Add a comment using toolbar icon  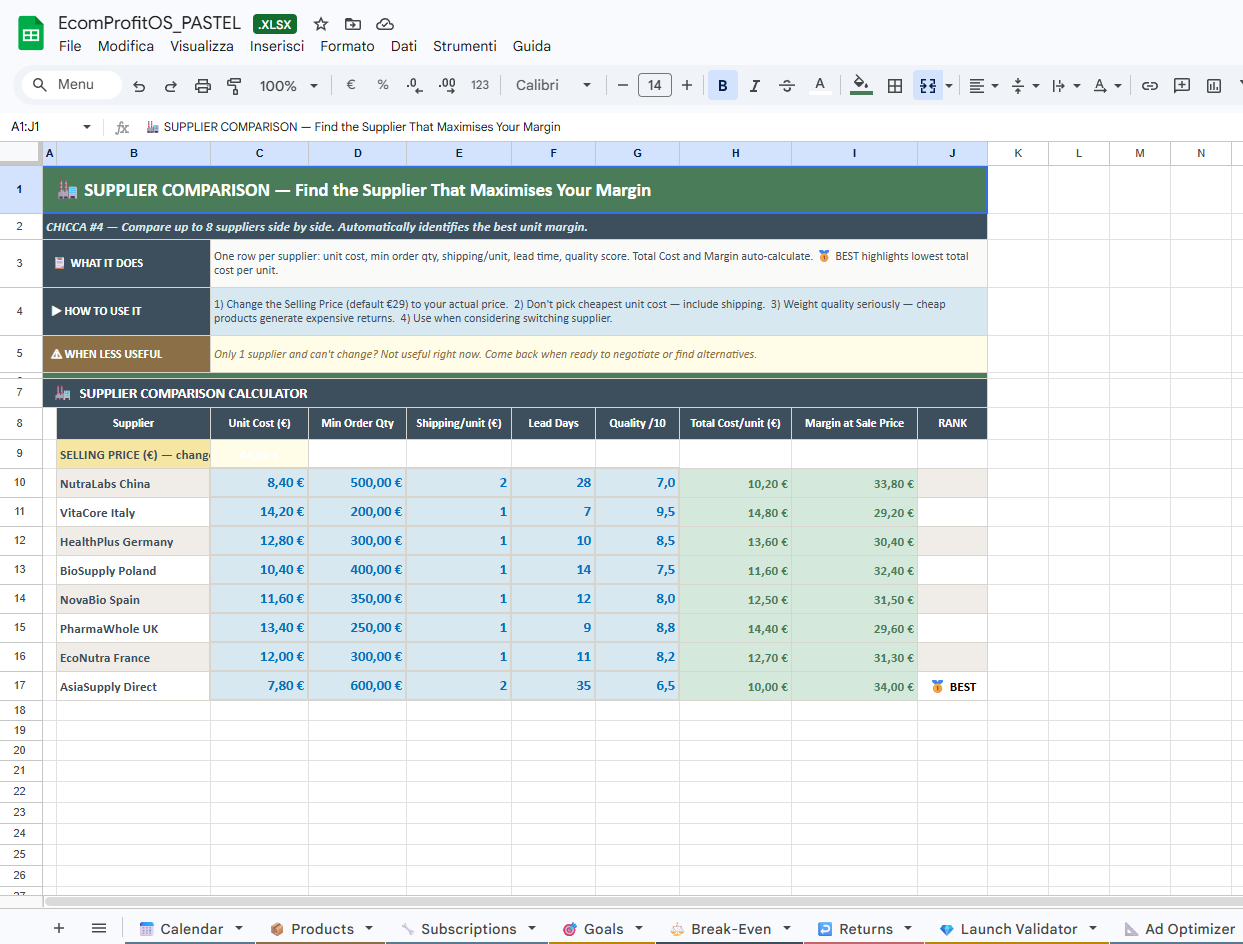tap(1182, 86)
